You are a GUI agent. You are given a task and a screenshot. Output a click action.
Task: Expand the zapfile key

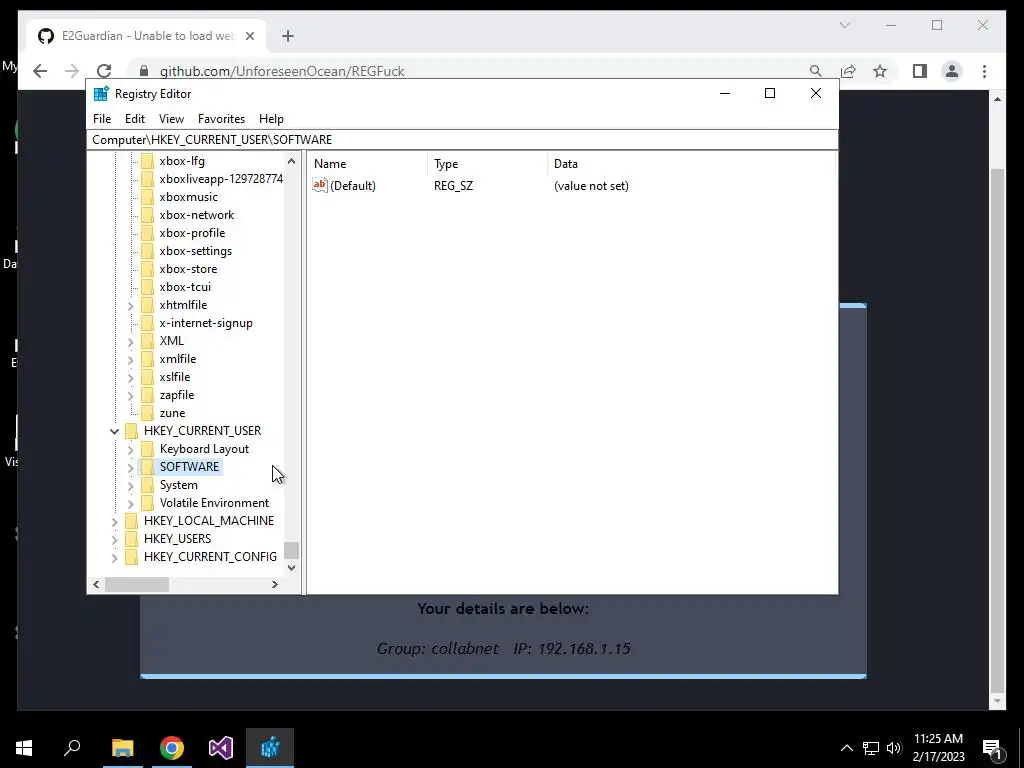130,395
